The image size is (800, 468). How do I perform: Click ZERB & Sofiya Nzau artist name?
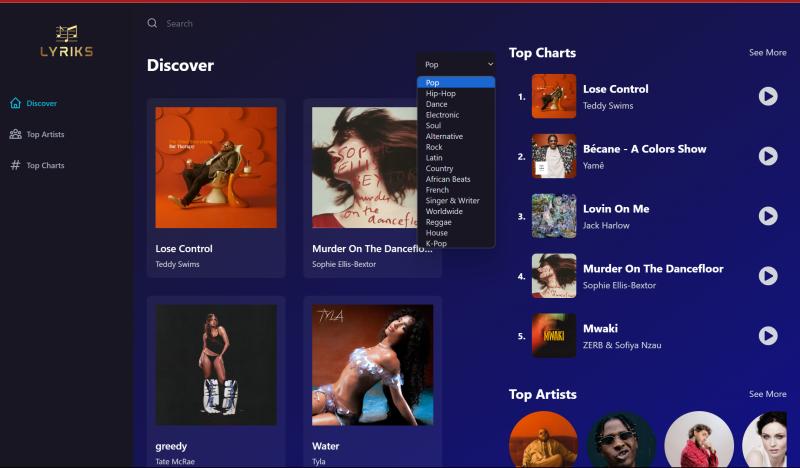click(622, 346)
